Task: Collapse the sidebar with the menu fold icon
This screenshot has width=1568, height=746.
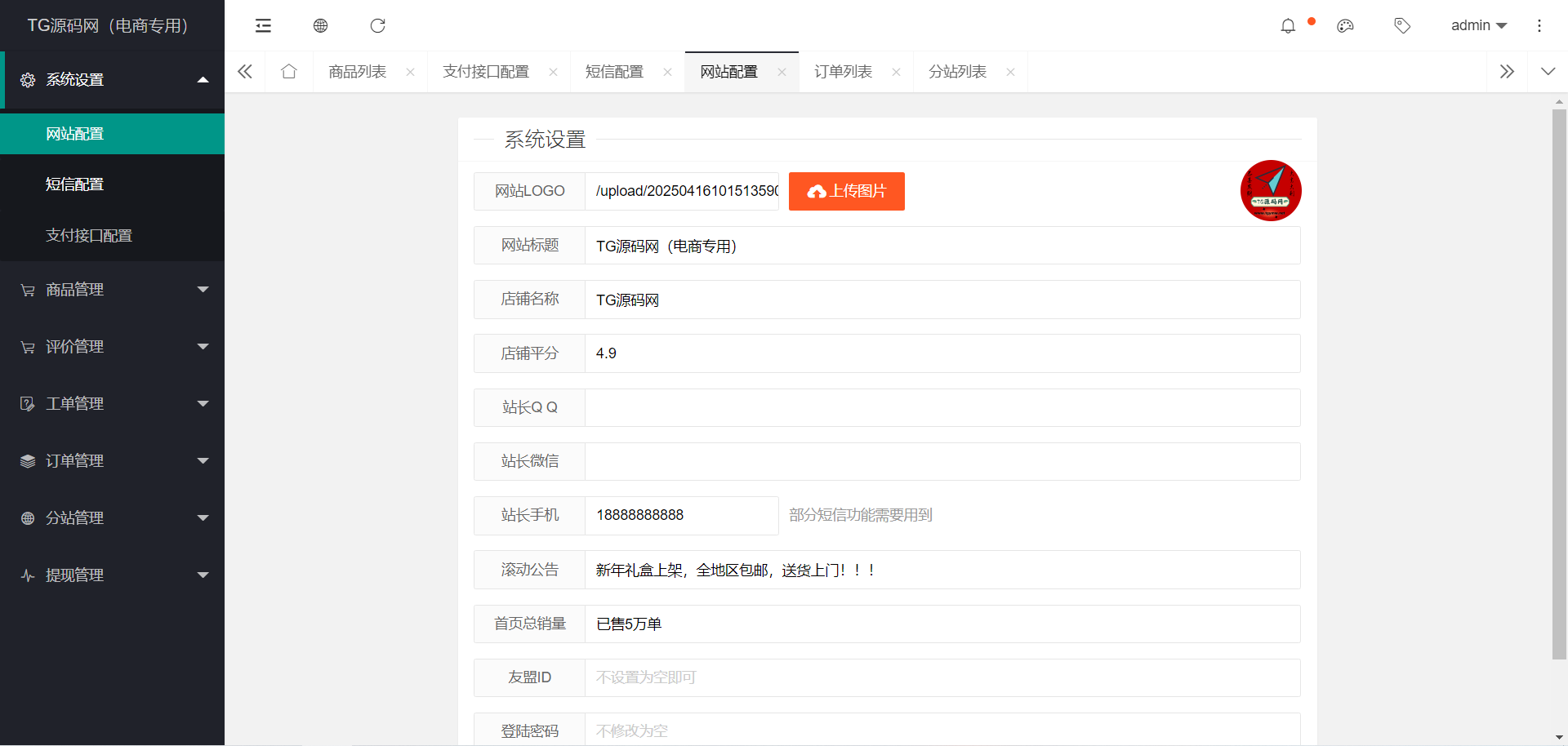Action: pyautogui.click(x=263, y=26)
